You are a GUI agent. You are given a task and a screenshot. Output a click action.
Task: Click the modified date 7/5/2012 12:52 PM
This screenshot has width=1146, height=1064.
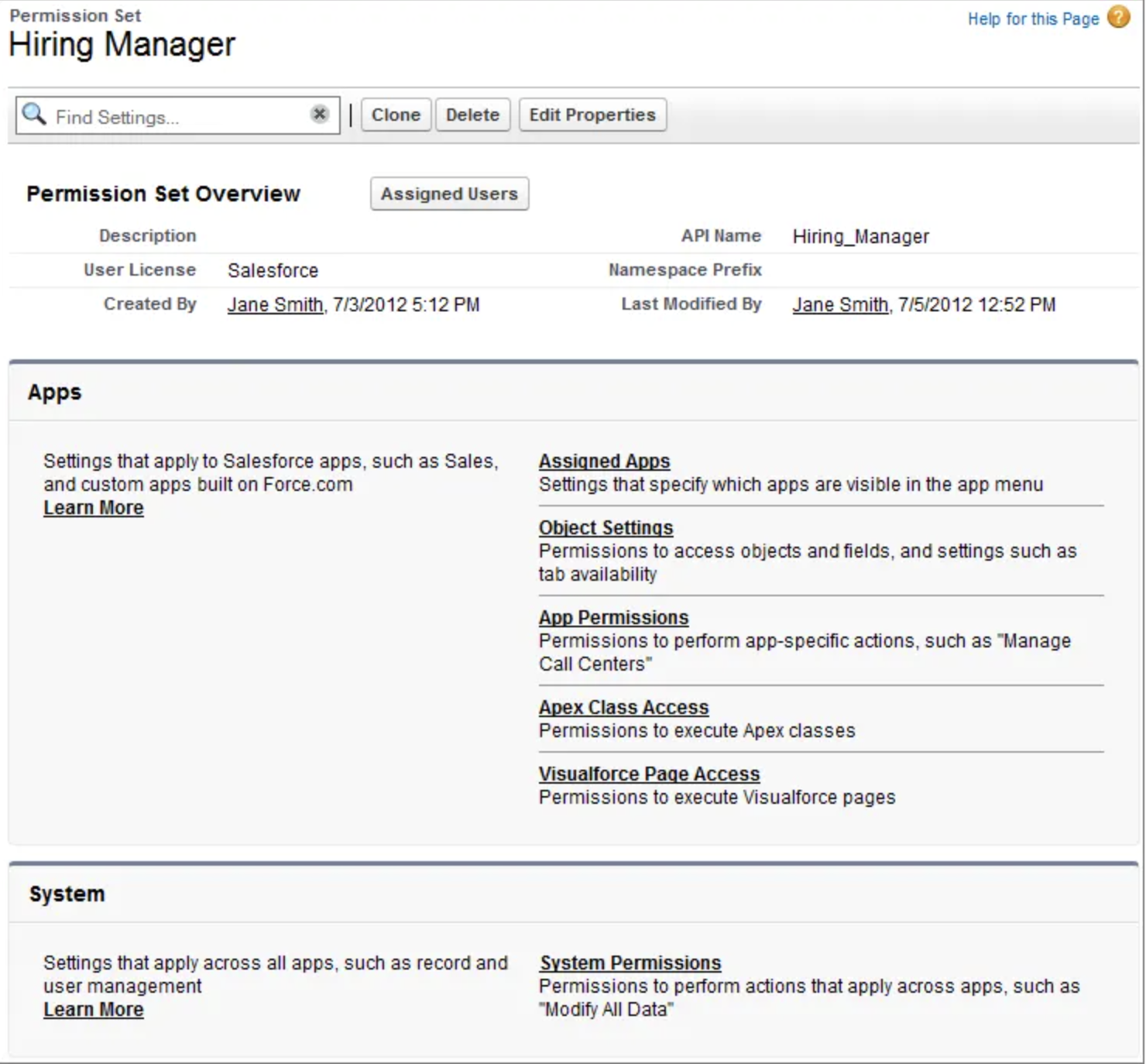976,304
